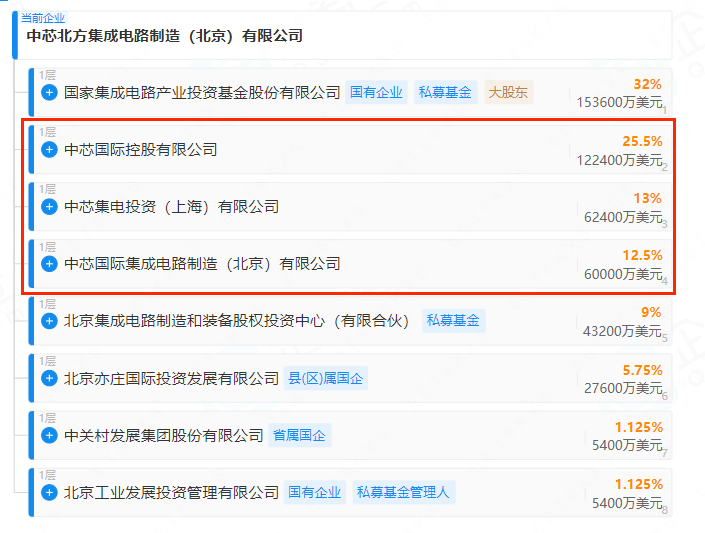Open 北京工业发展投资管理有限公司 link
The width and height of the screenshot is (705, 533).
pos(171,493)
